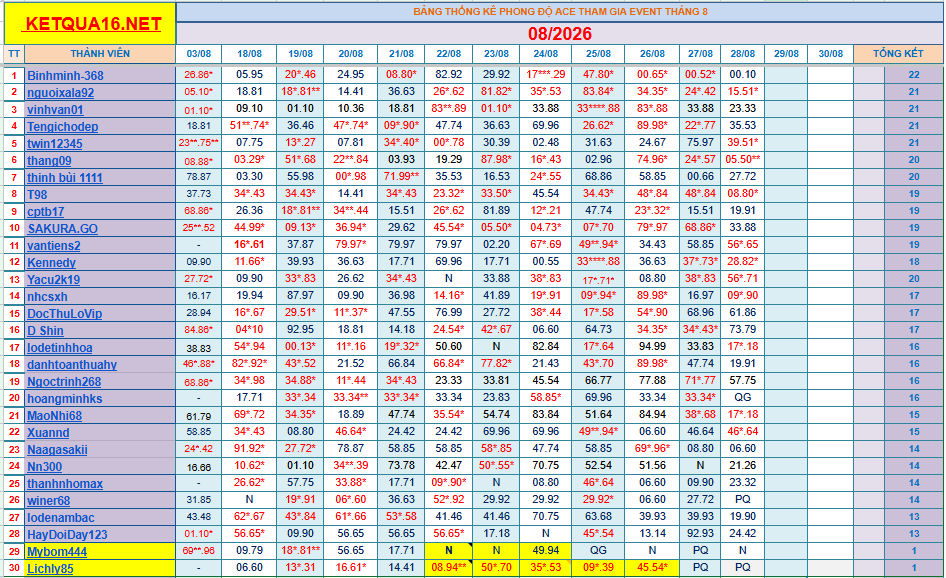Select the 24/08 date header
946x578 pixels.
click(x=545, y=54)
